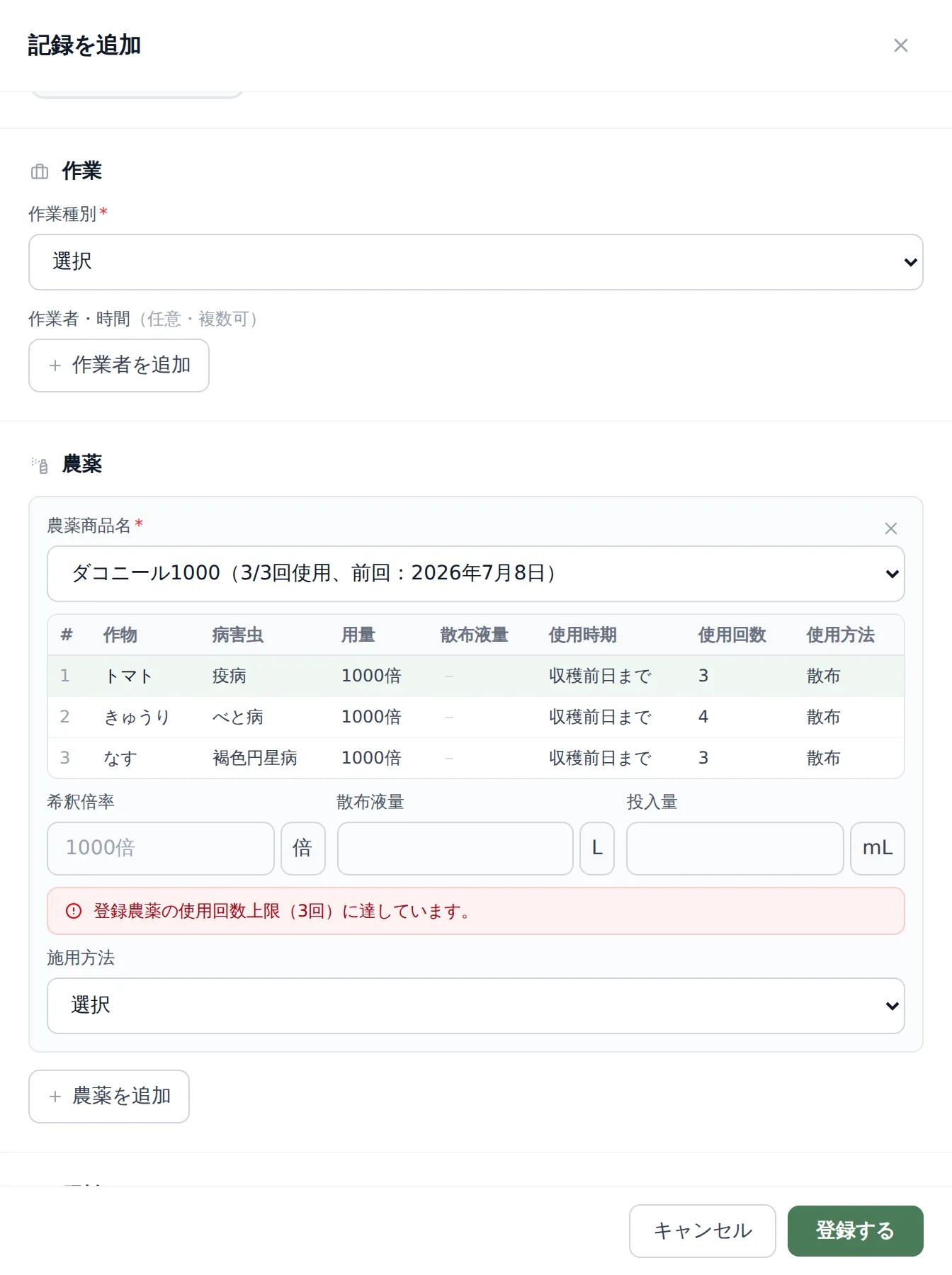Select the なす row in the table
This screenshot has width=952, height=1275.
[x=476, y=759]
